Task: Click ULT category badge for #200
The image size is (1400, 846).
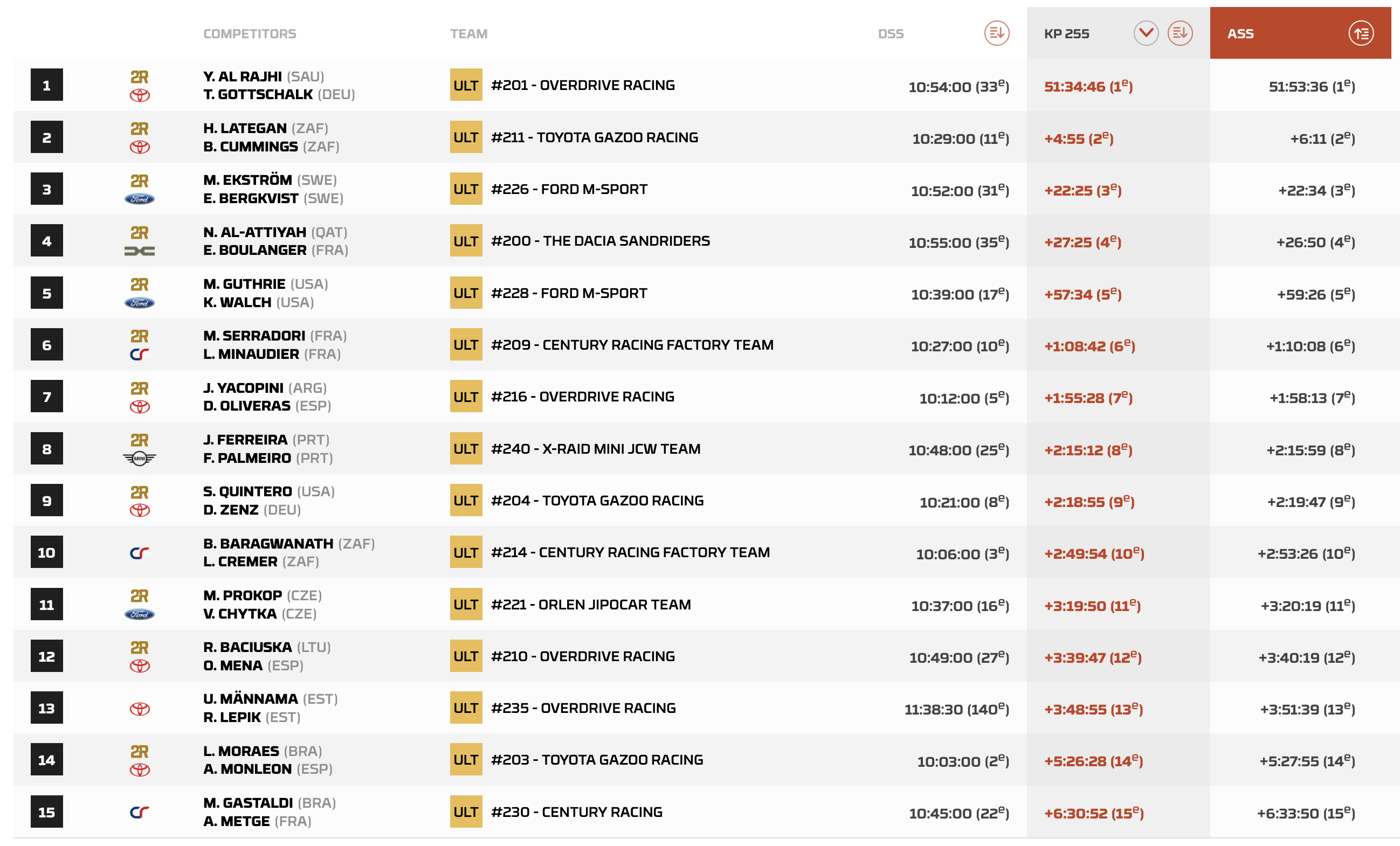Action: coord(466,241)
